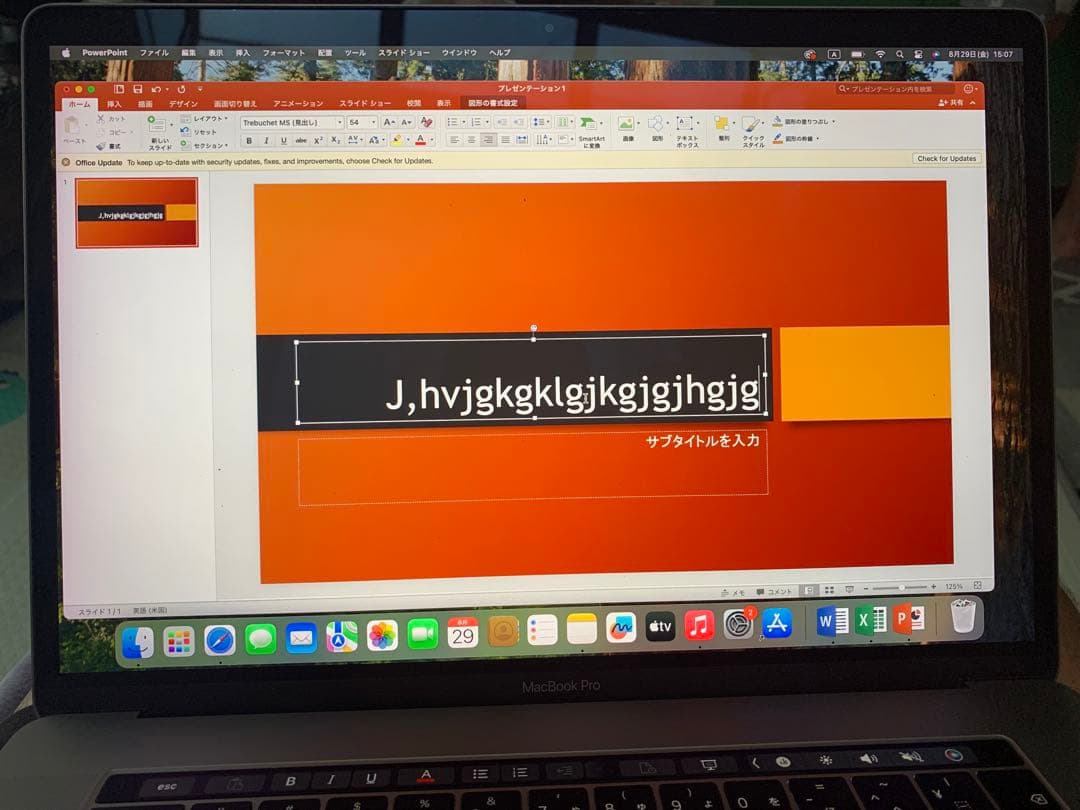1080x810 pixels.
Task: Click the Clear Formatting icon
Action: click(x=427, y=122)
